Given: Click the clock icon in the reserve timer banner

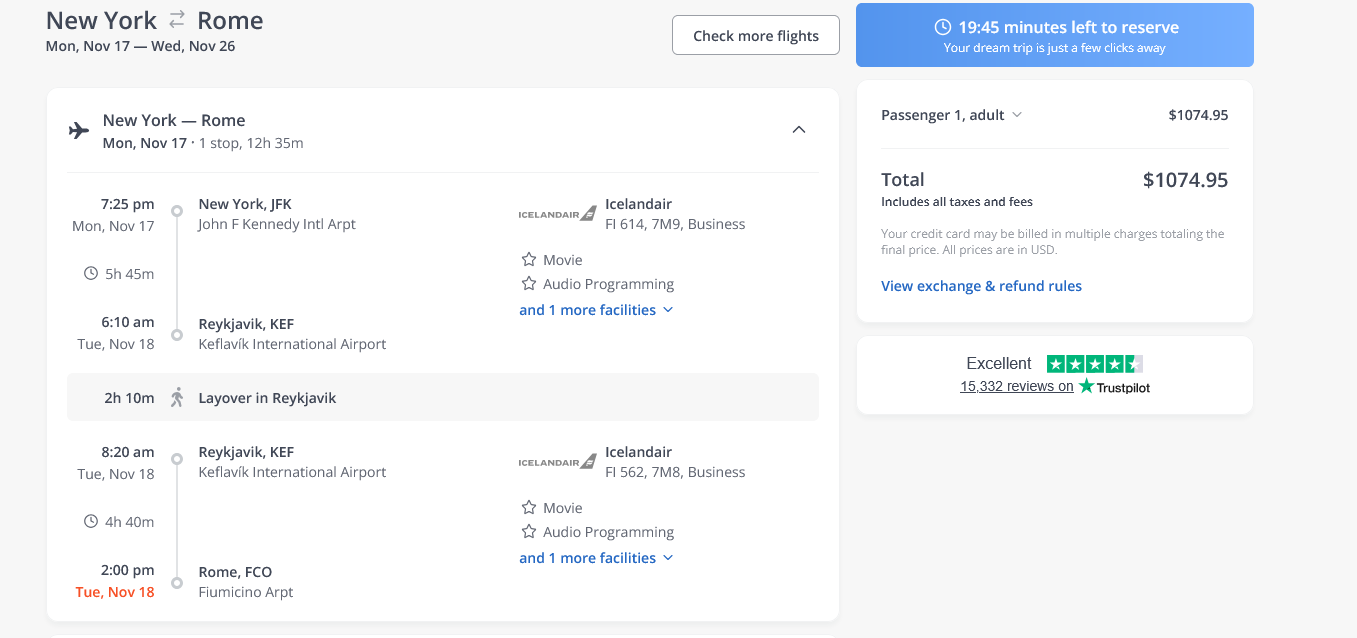Looking at the screenshot, I should pyautogui.click(x=942, y=27).
